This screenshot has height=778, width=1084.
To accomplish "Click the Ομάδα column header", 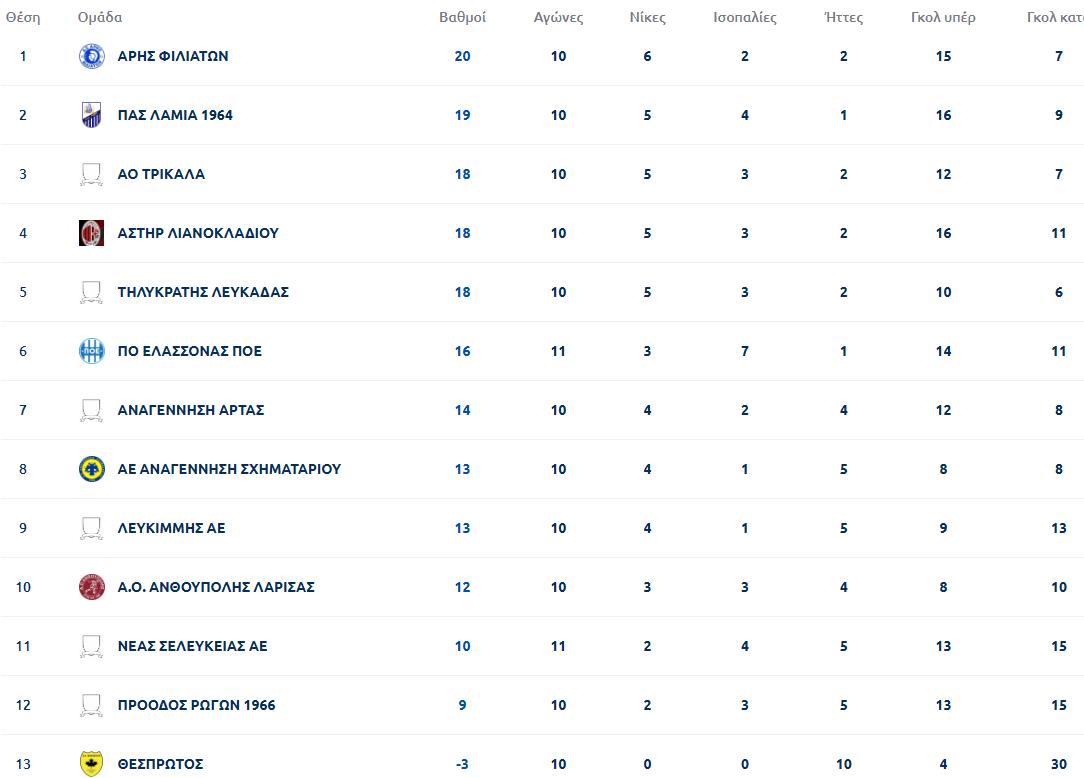I will 100,18.
